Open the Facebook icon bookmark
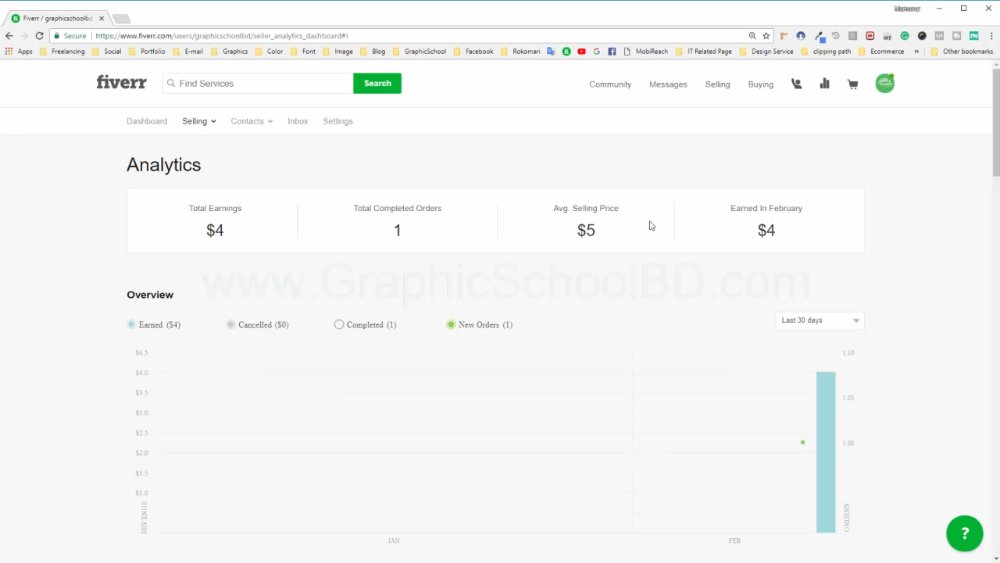The width and height of the screenshot is (1000, 563). [612, 51]
